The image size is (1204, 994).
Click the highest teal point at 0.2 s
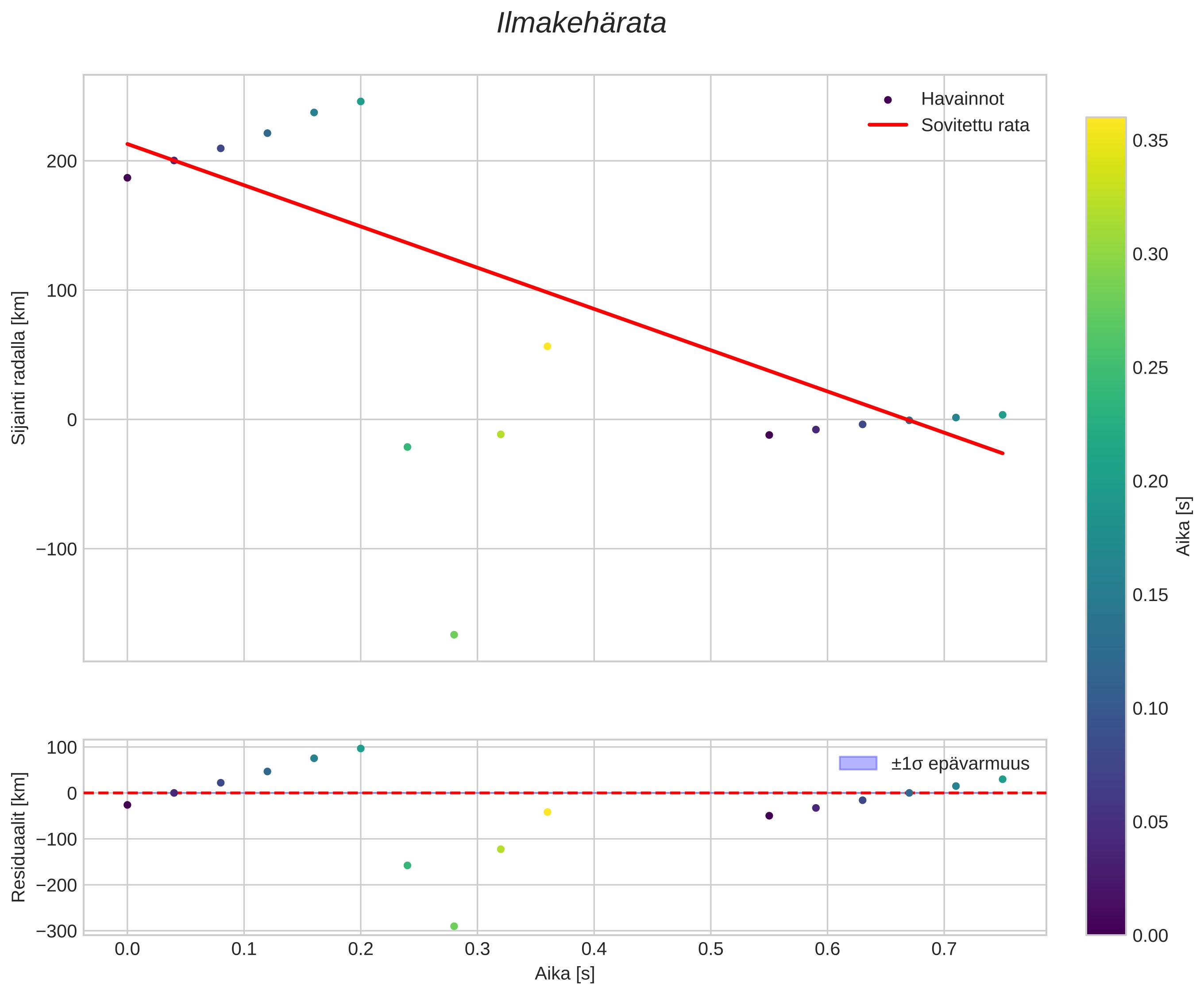[360, 101]
